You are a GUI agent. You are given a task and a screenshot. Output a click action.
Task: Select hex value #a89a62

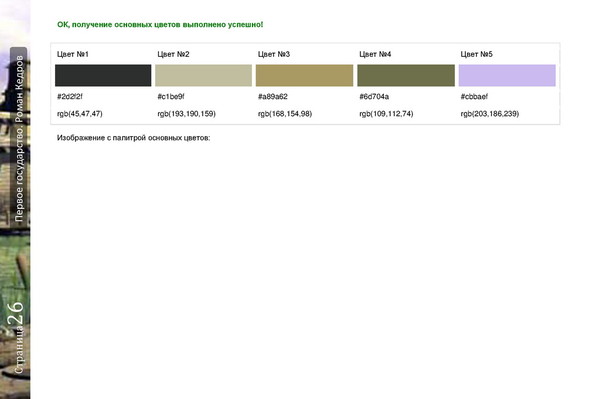[272, 96]
